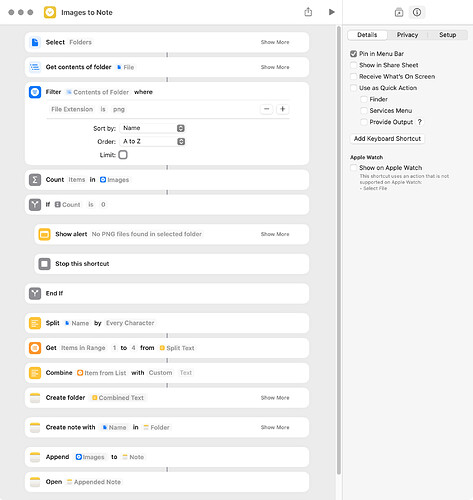The image size is (473, 500).
Task: Switch to the Privacy tab
Action: click(407, 35)
